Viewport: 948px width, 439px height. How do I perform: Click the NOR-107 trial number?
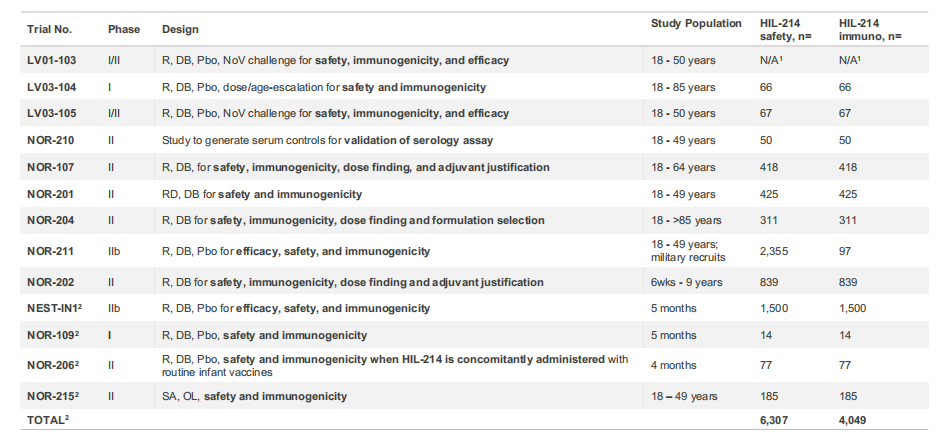coord(50,167)
